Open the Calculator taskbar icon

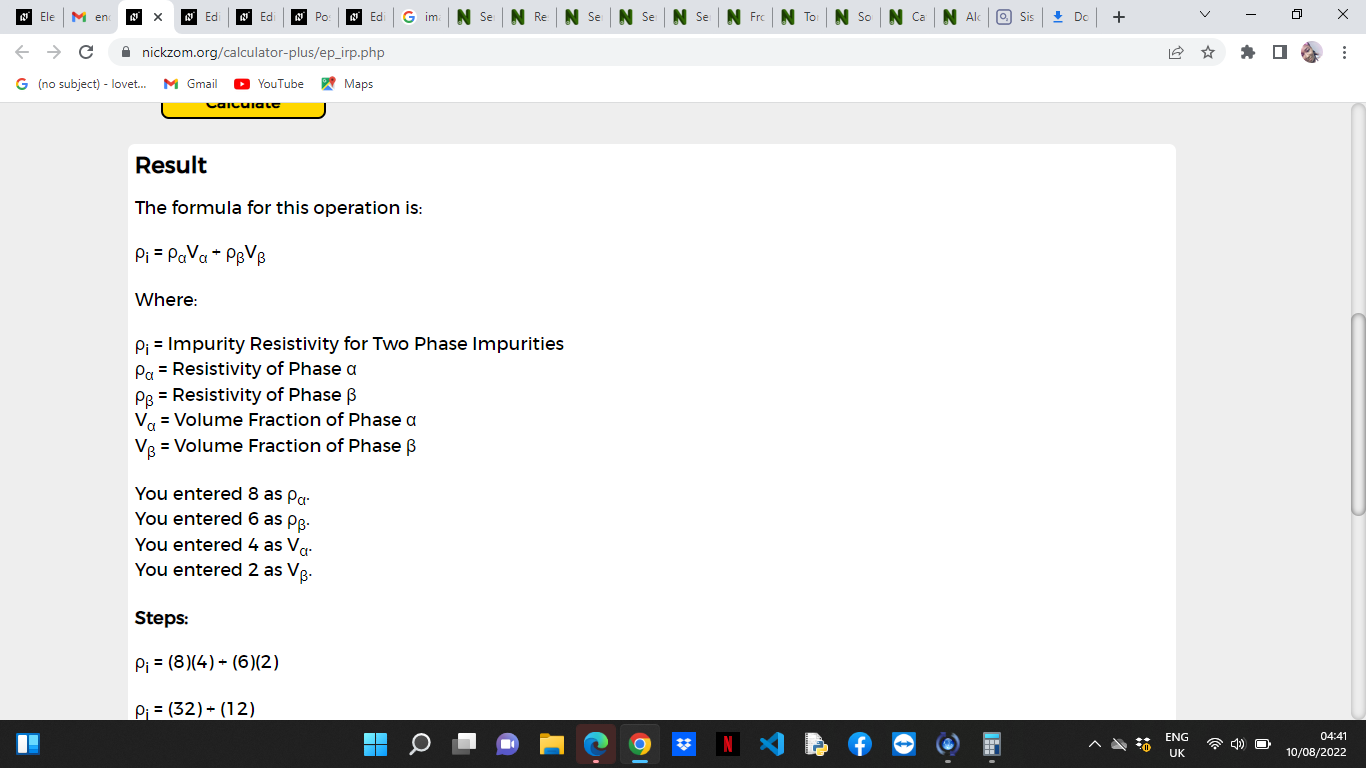pos(992,744)
